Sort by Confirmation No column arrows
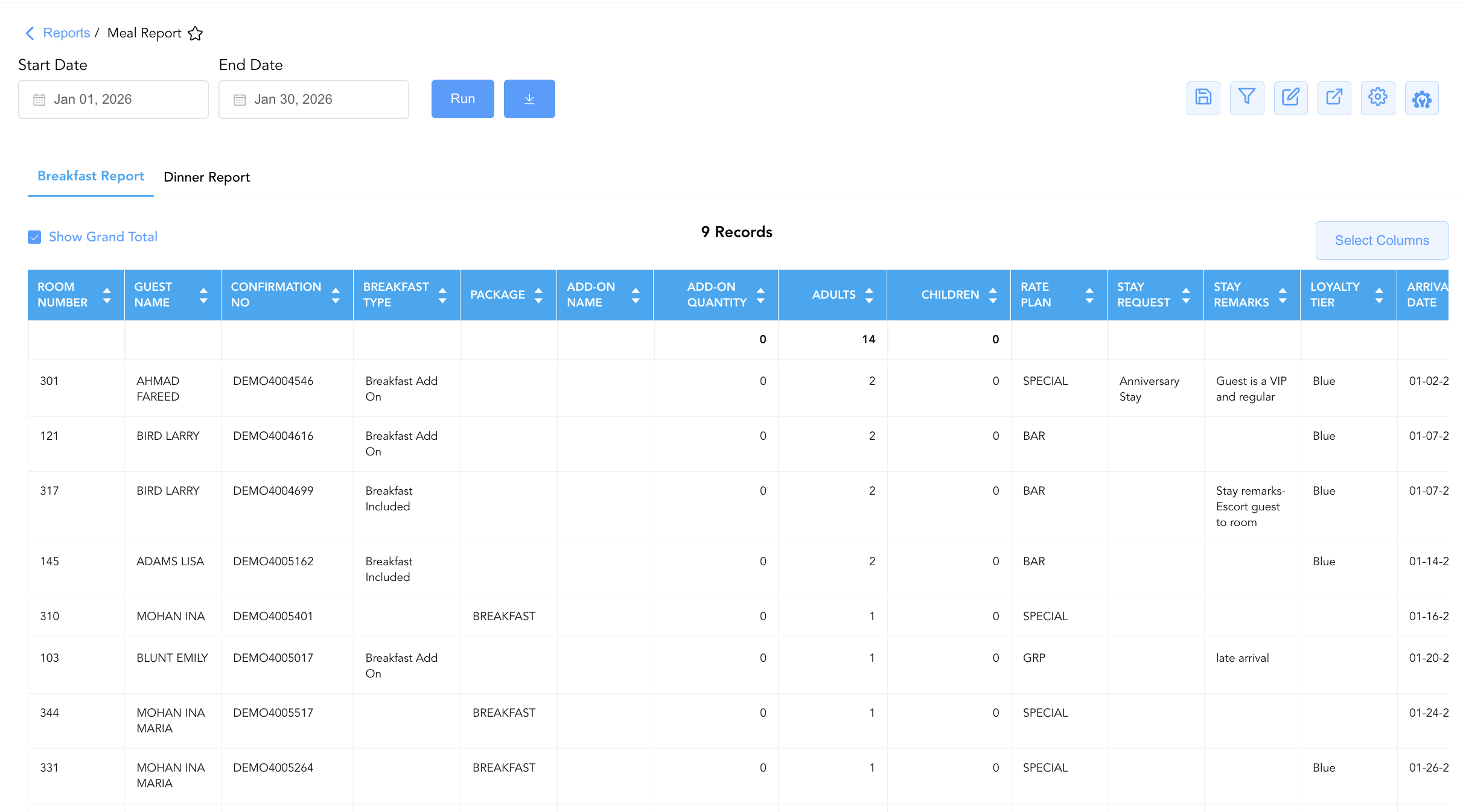 336,295
